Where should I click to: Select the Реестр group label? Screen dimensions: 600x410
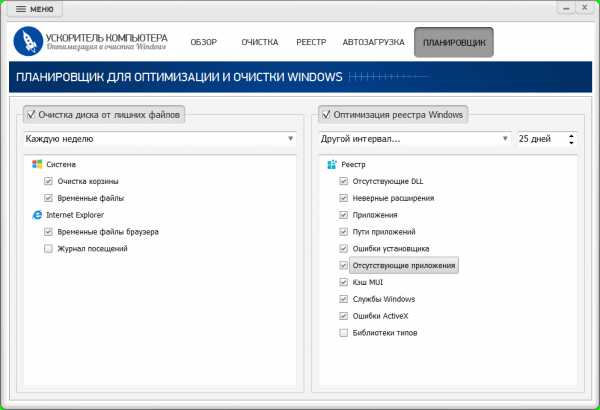tap(353, 164)
